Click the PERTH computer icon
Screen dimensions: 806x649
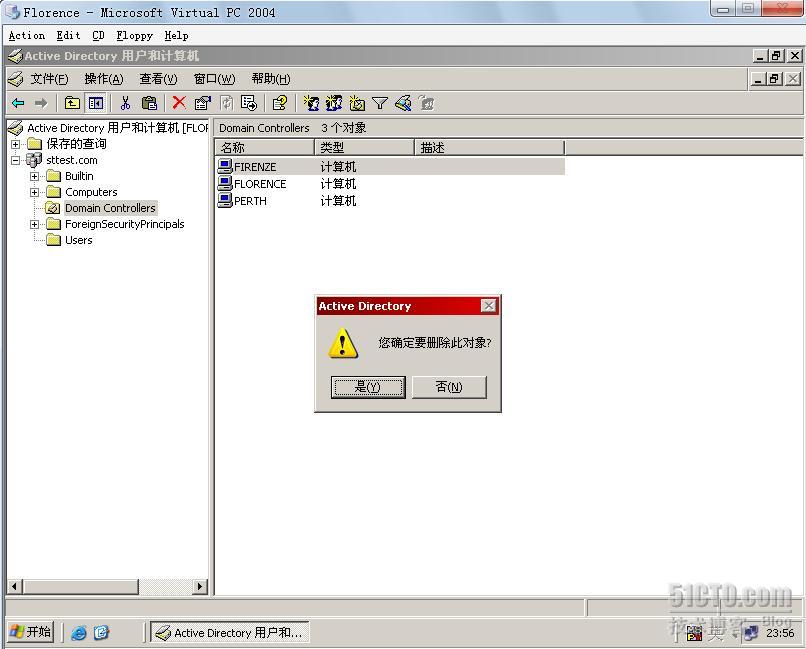225,200
